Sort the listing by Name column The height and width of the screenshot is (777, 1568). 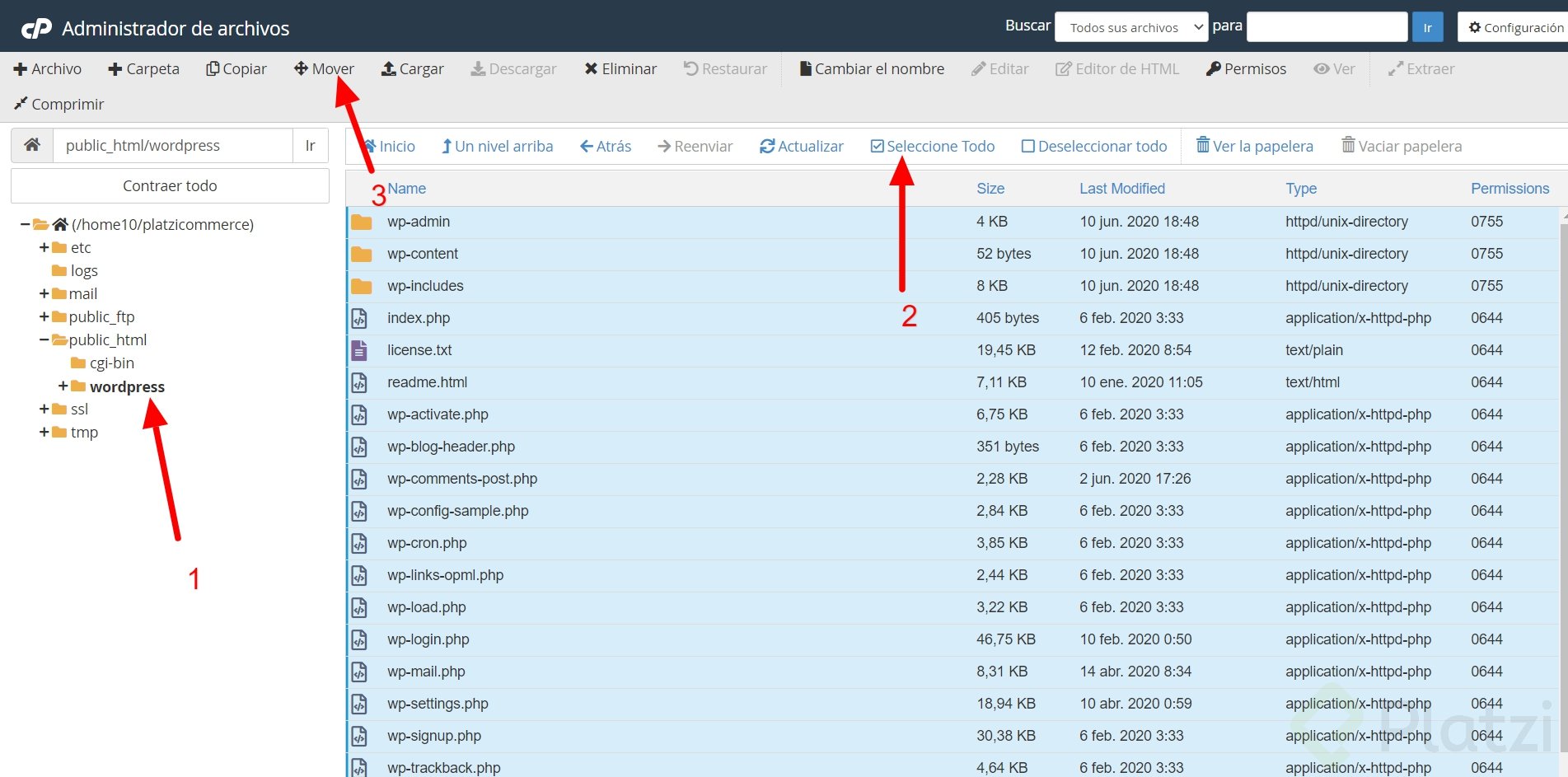click(x=407, y=189)
